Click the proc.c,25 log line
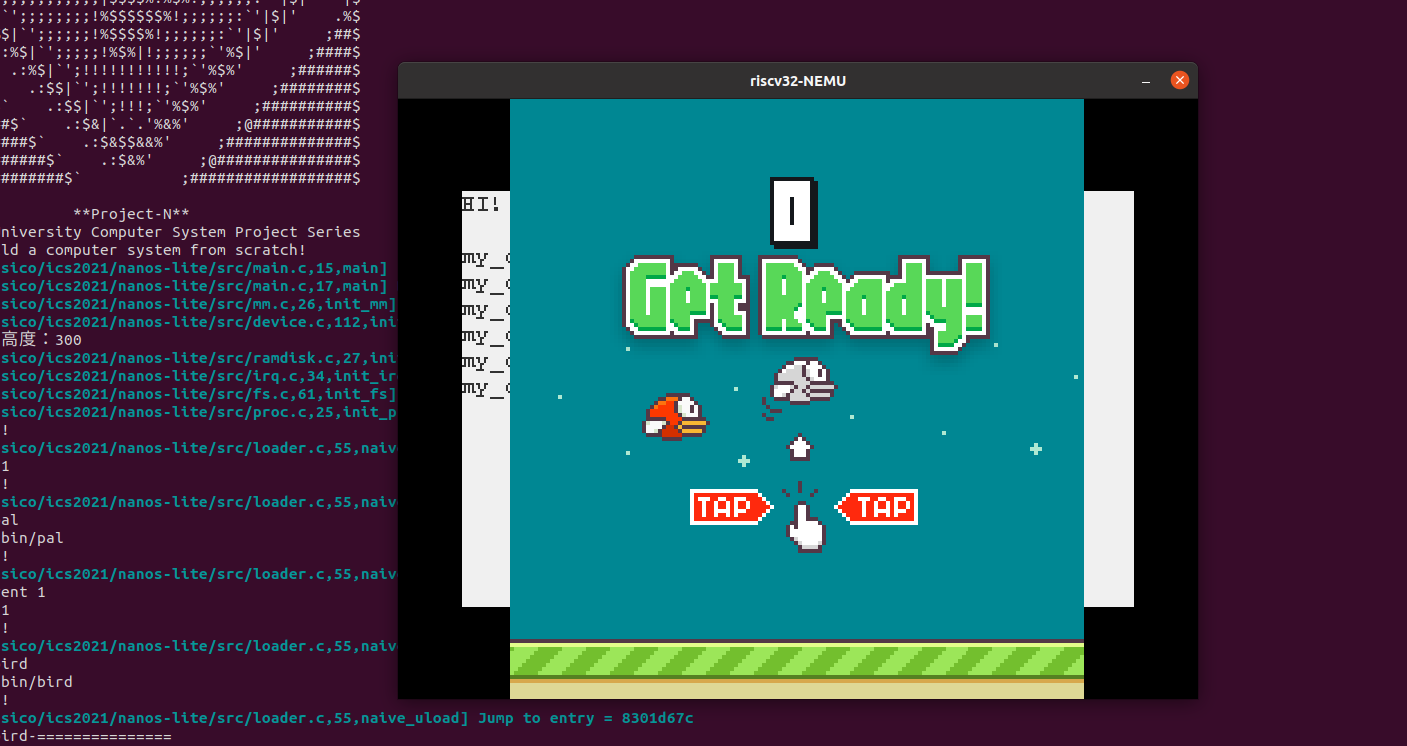The width and height of the screenshot is (1407, 746). 198,412
